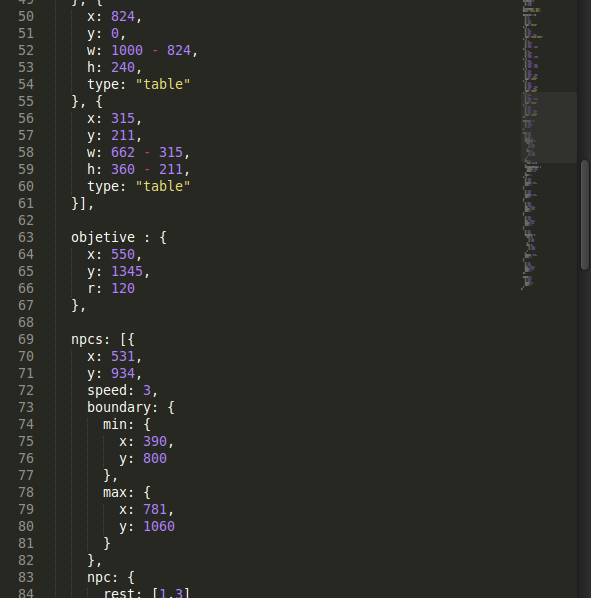
Task: Click the closing "}]," on line 61
Action: point(82,204)
